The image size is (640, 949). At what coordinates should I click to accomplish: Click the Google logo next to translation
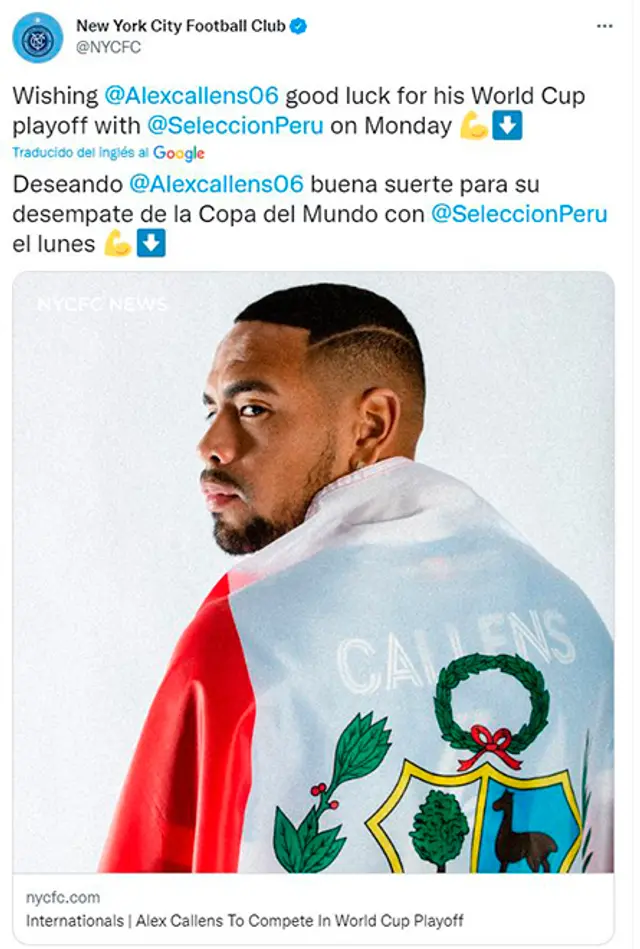[179, 153]
